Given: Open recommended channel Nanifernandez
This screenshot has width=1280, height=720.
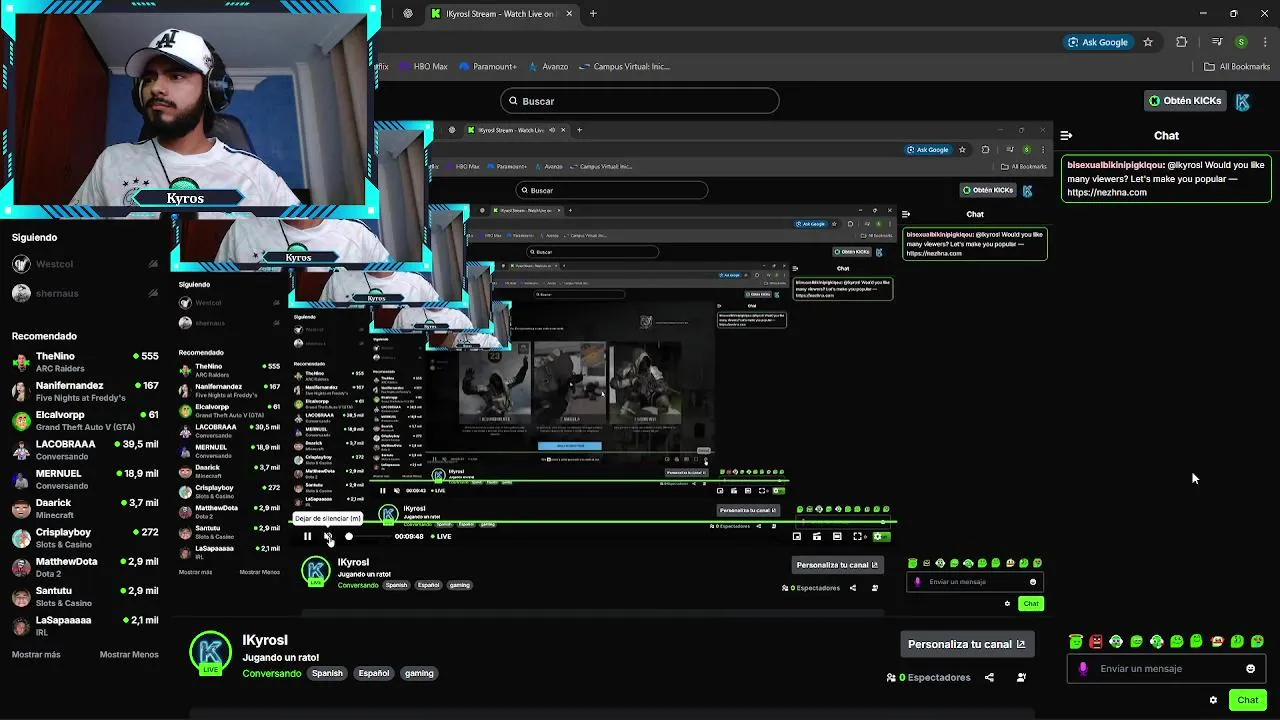Looking at the screenshot, I should click(x=85, y=391).
